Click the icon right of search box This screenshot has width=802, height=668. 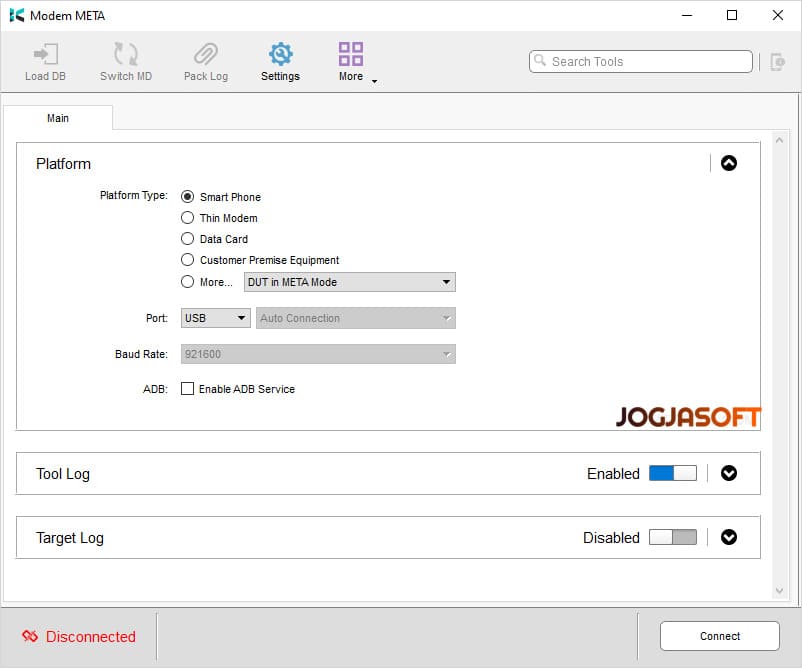click(777, 62)
